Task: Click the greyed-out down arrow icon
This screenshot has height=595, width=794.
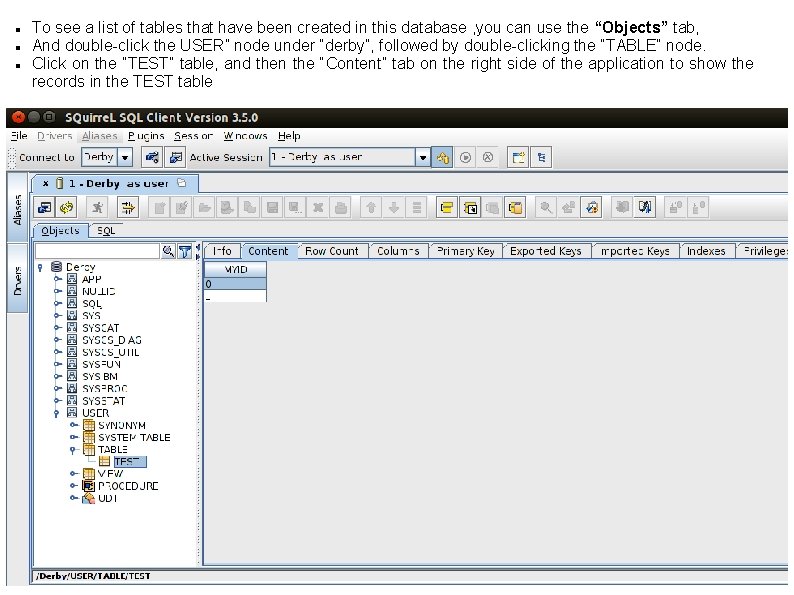Action: 394,207
